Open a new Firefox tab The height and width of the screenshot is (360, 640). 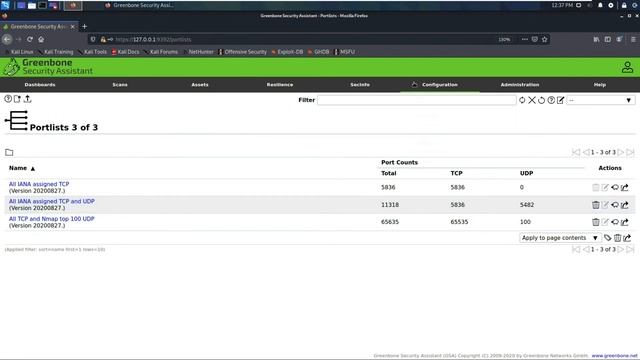[x=84, y=27]
